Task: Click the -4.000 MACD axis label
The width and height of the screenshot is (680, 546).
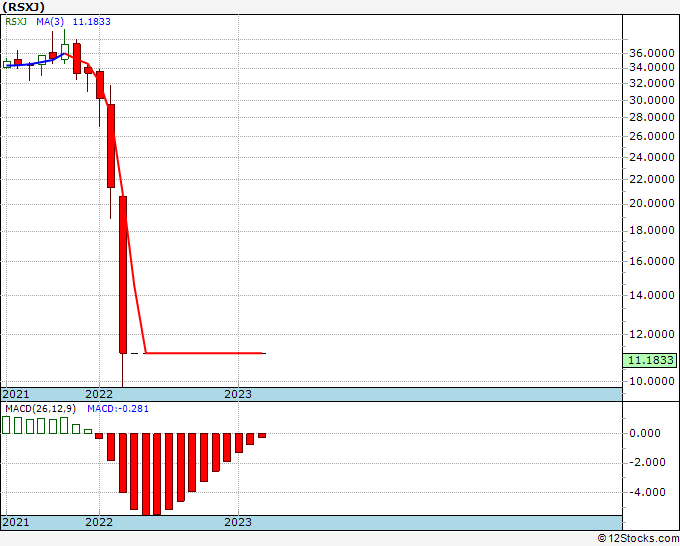Action: pyautogui.click(x=645, y=492)
